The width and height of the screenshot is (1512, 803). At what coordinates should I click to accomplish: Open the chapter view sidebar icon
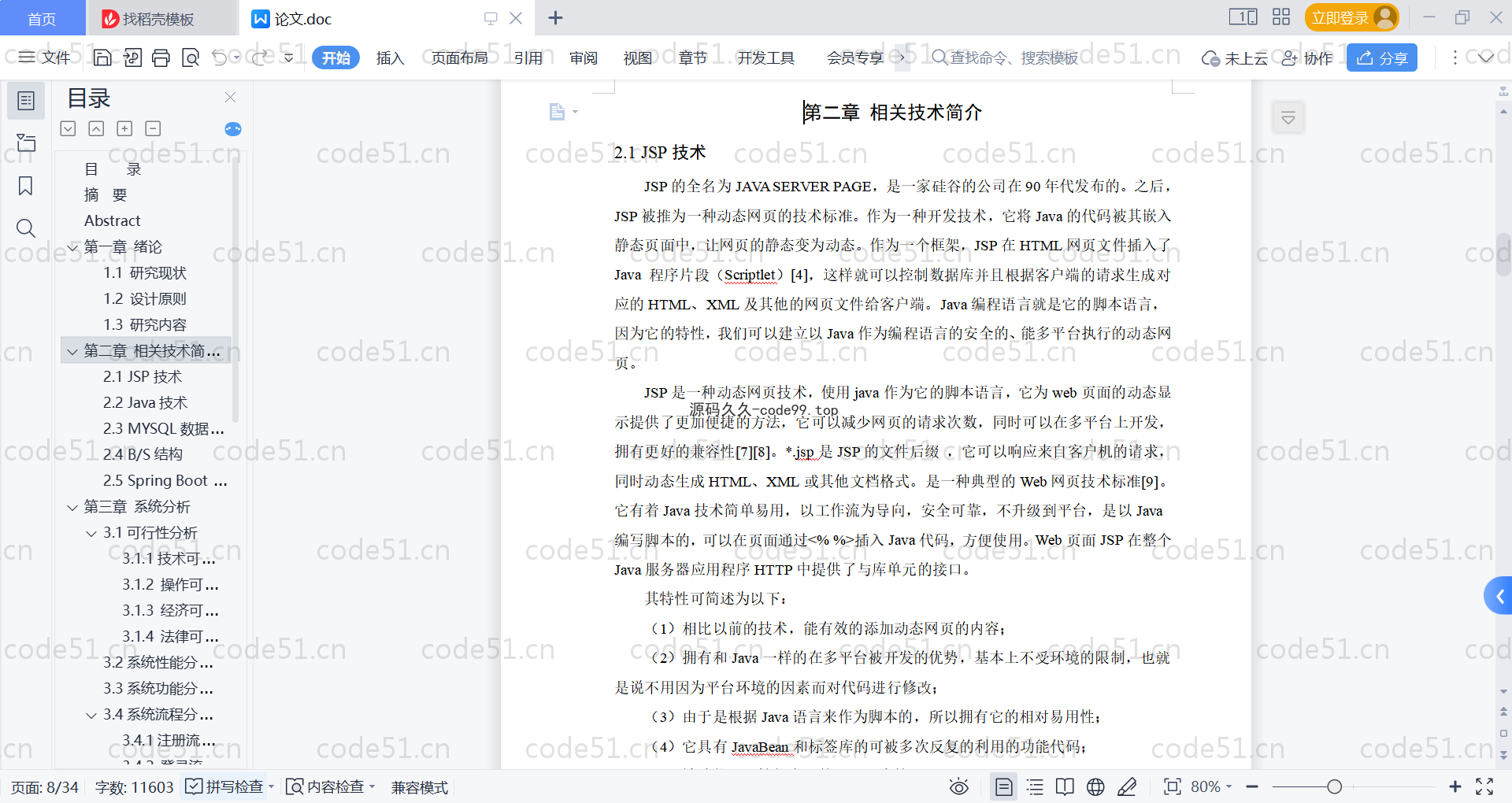point(26,142)
